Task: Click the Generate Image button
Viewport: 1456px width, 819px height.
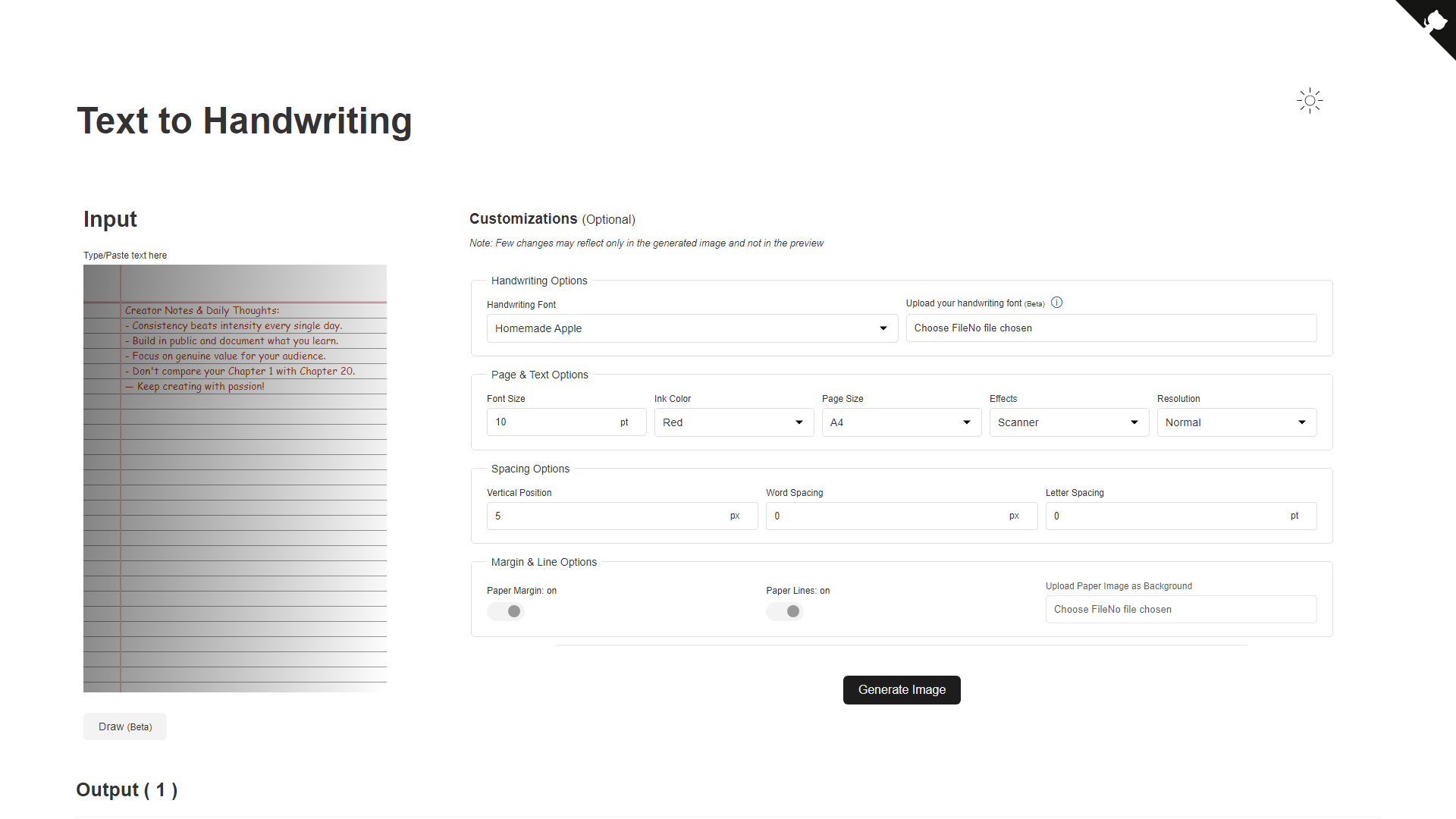Action: pos(902,690)
